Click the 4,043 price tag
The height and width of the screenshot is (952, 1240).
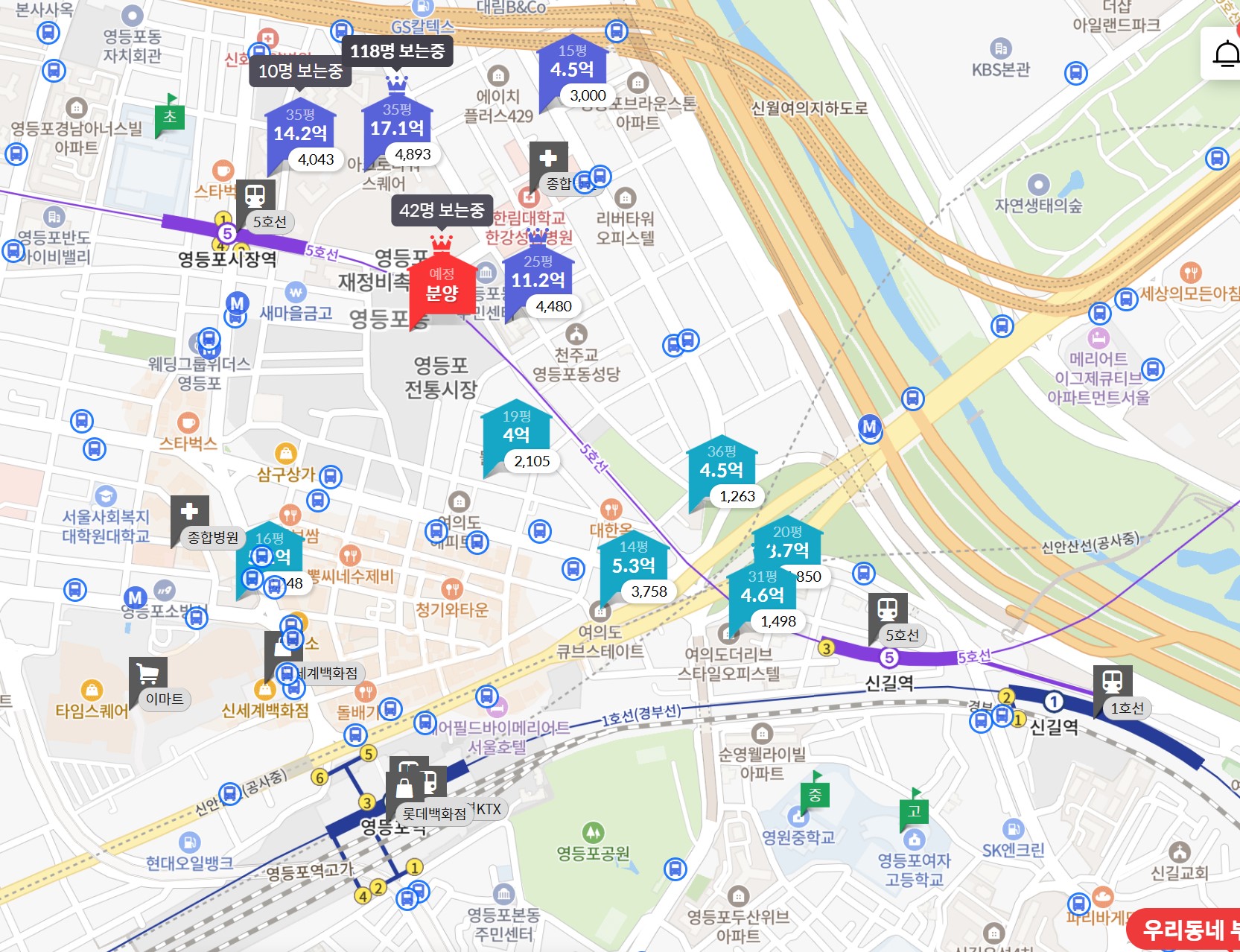(316, 159)
